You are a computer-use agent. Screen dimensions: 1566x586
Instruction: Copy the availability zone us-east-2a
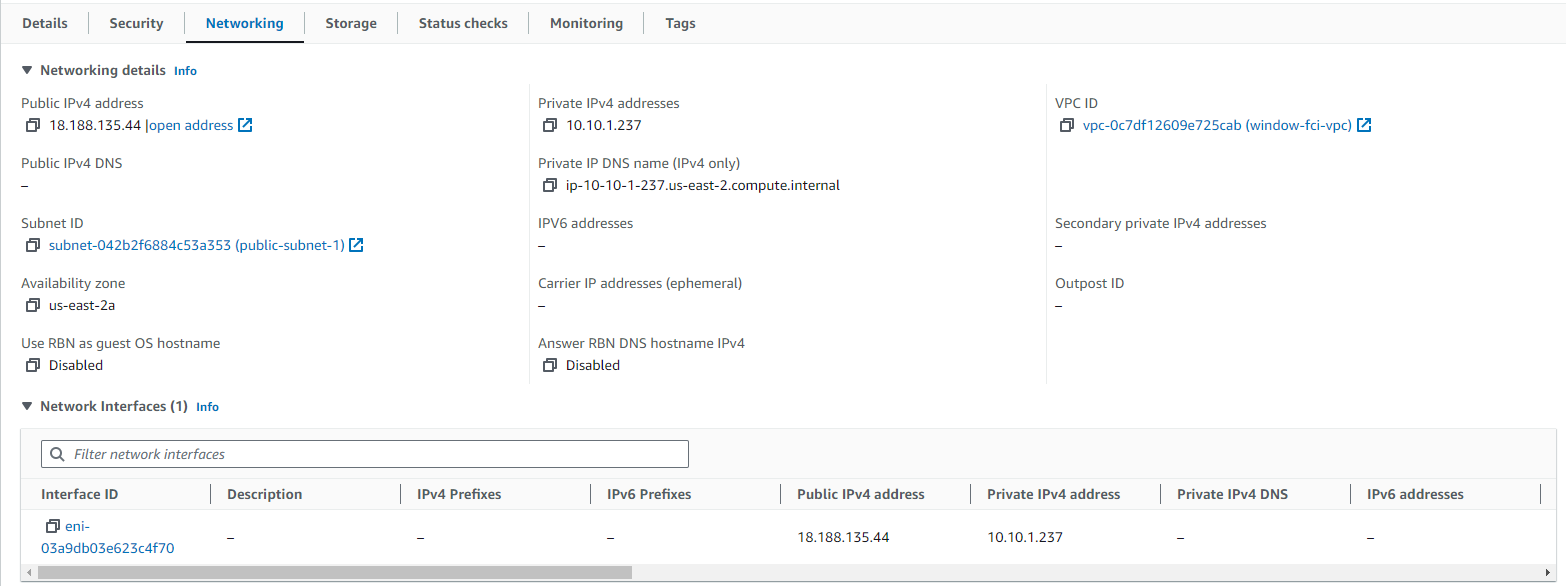click(x=33, y=306)
